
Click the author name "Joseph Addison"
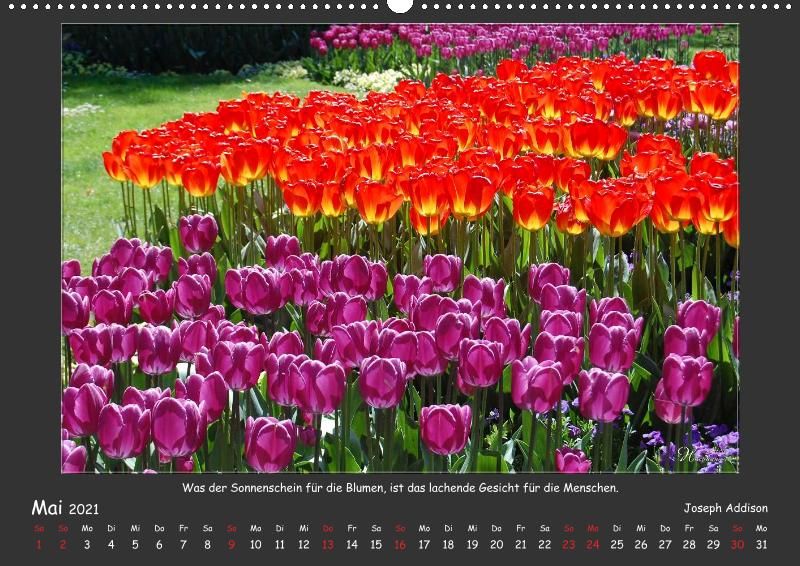[726, 508]
